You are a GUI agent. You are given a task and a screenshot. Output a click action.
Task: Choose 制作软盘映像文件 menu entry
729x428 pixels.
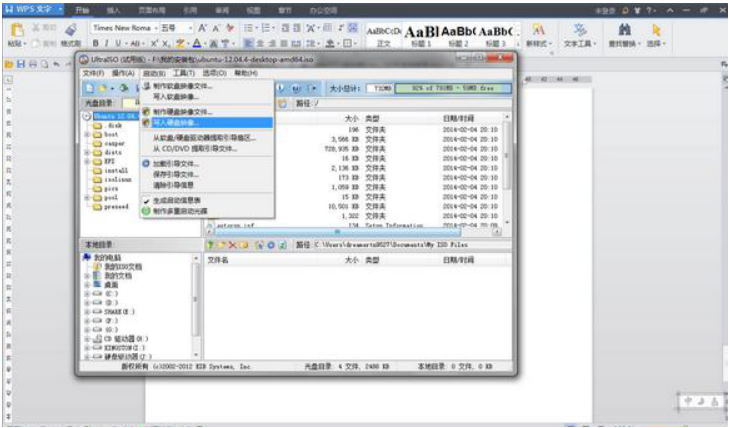[207, 86]
